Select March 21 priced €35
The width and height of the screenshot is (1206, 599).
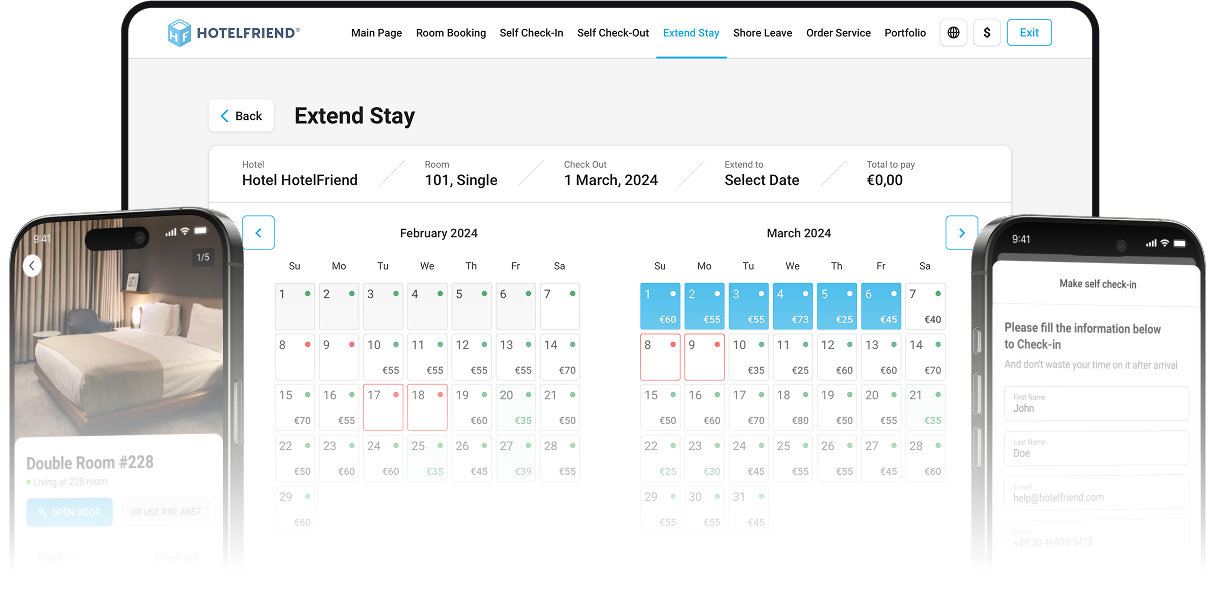tap(924, 408)
